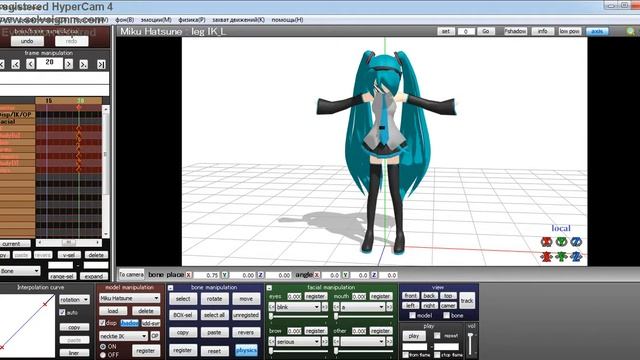
Task: Go to previous frame with single left arrow
Action: 30,64
